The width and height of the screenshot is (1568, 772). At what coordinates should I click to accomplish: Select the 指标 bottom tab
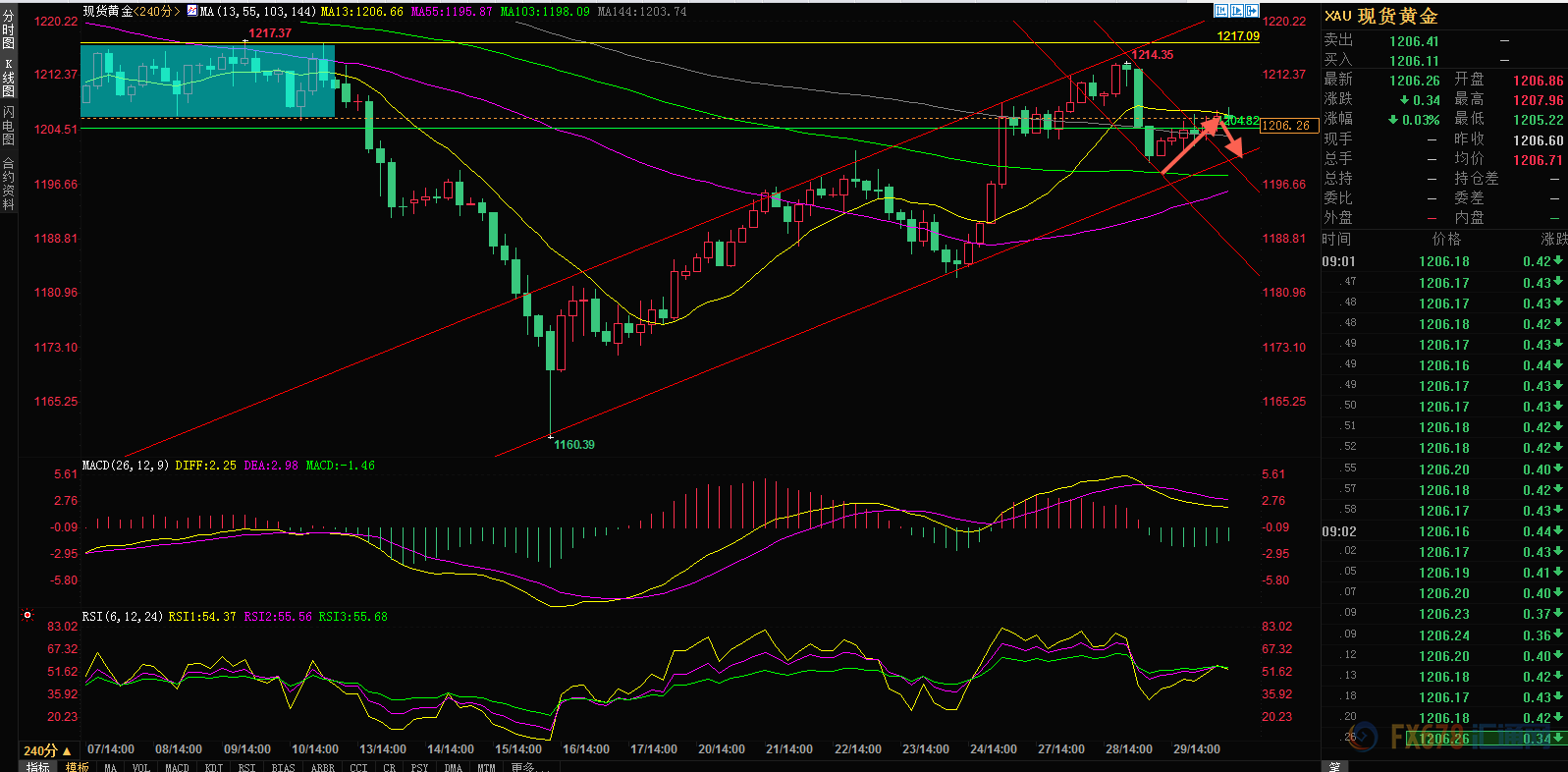coord(38,767)
